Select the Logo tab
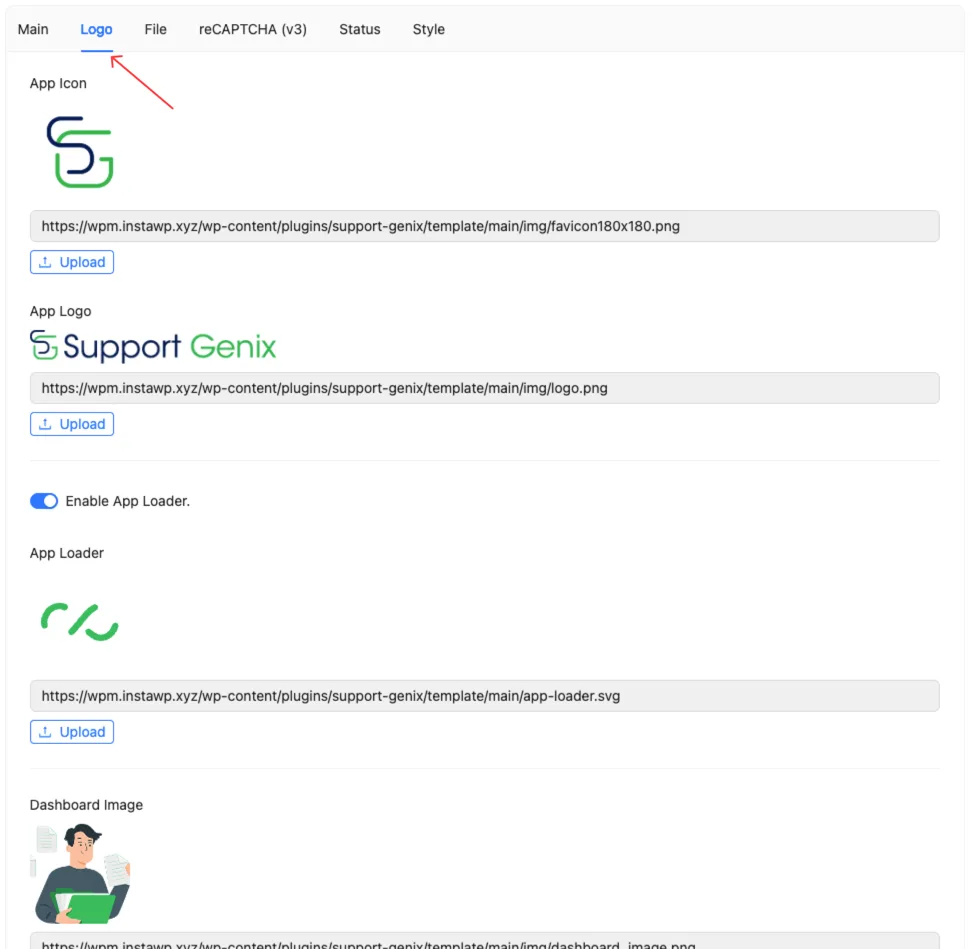Image resolution: width=972 pixels, height=949 pixels. tap(96, 29)
